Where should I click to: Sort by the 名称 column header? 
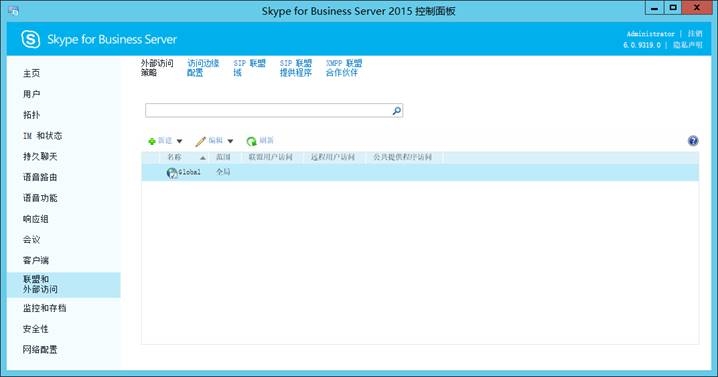174,157
